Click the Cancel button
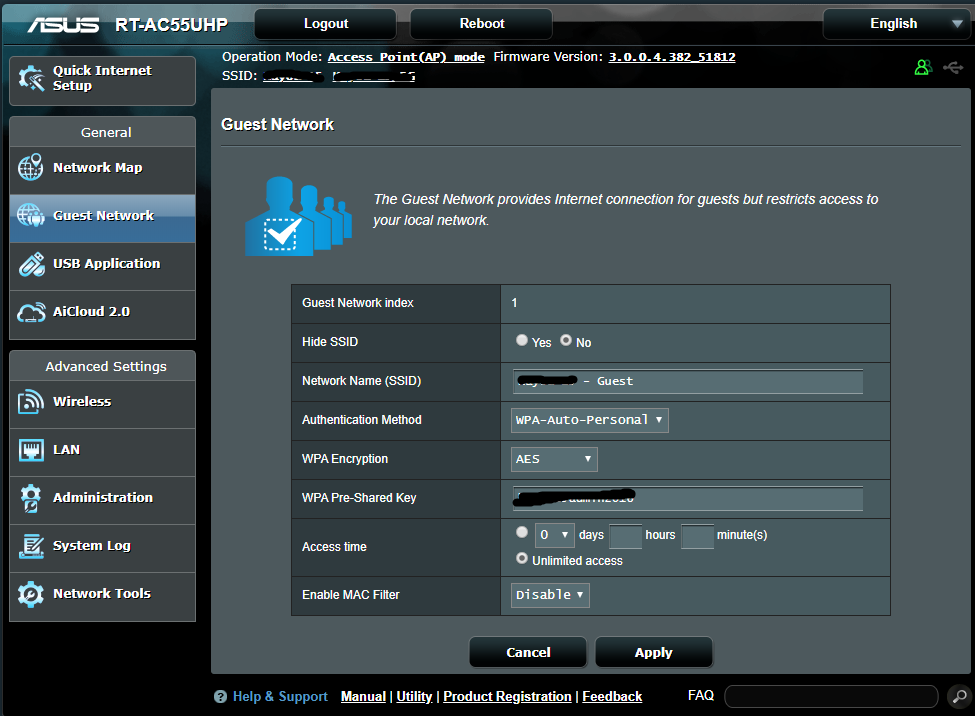This screenshot has width=975, height=716. coord(528,652)
